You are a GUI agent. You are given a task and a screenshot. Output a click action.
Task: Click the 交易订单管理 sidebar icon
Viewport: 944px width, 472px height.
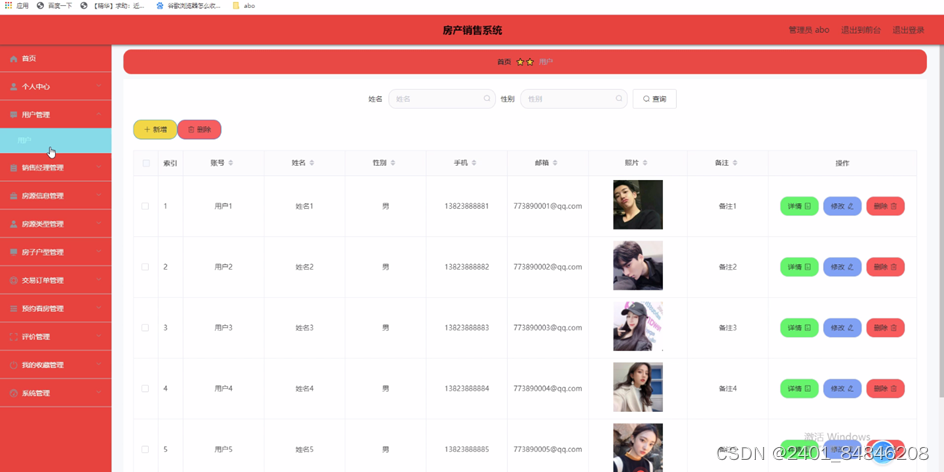(x=14, y=281)
